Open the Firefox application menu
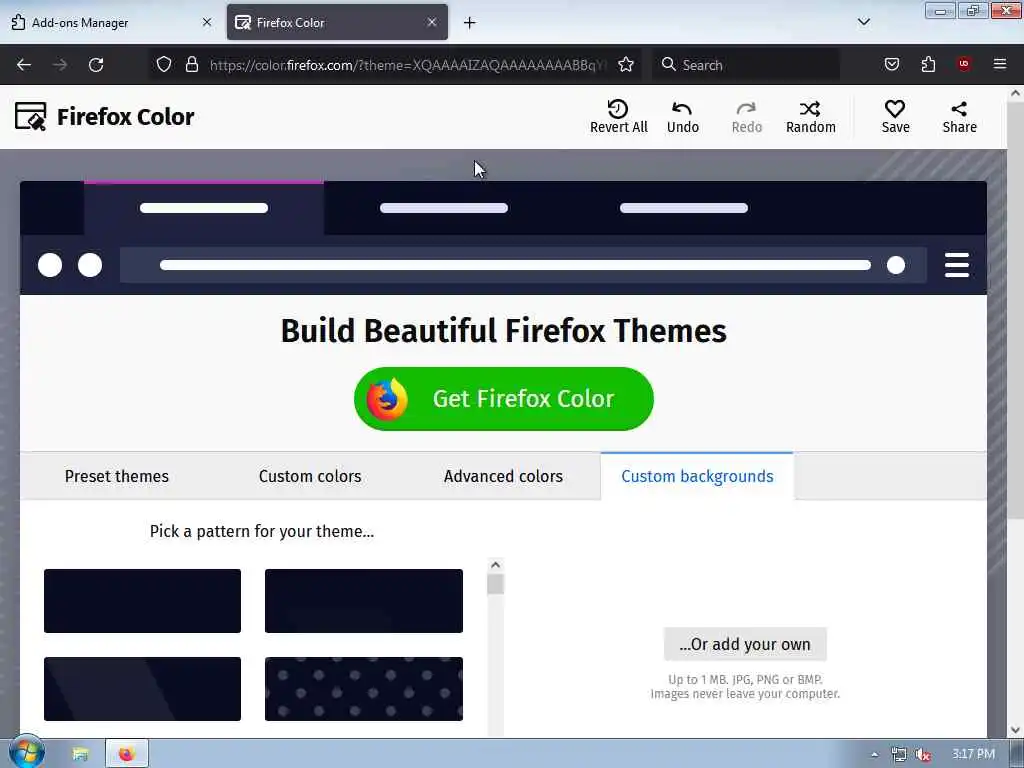Image resolution: width=1024 pixels, height=768 pixels. pos(1000,64)
